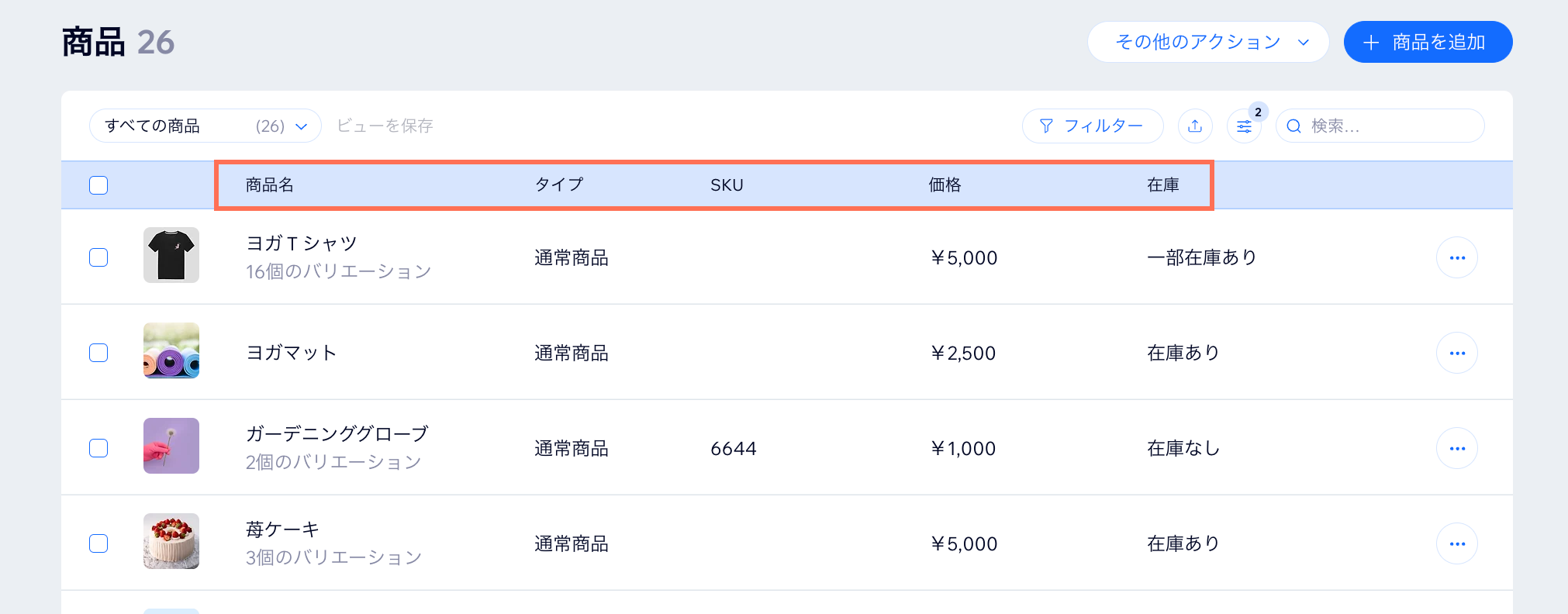
Task: Open product ヨガＴシャツ name
Action: tap(301, 243)
